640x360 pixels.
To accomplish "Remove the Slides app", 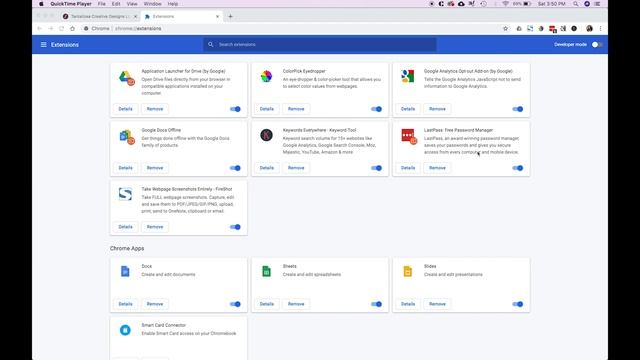I will (x=437, y=304).
